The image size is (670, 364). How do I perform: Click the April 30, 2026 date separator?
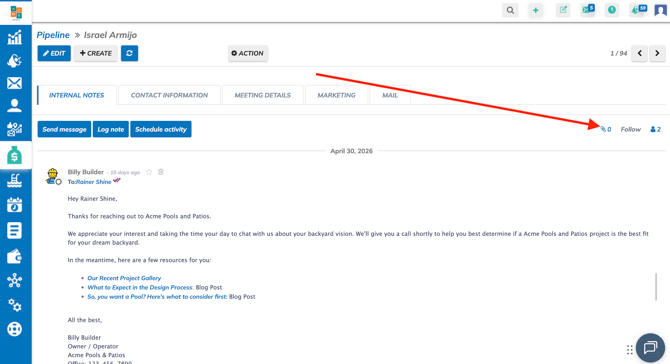(x=351, y=151)
